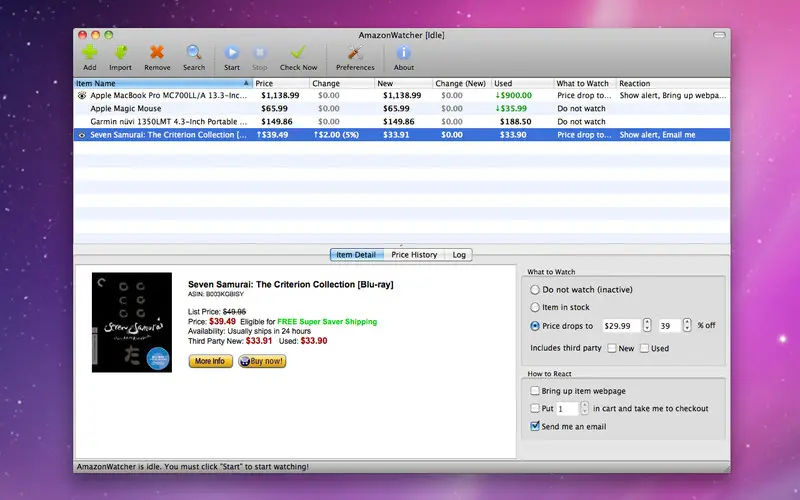Click the What to Watch column header
800x500 pixels.
[x=585, y=83]
